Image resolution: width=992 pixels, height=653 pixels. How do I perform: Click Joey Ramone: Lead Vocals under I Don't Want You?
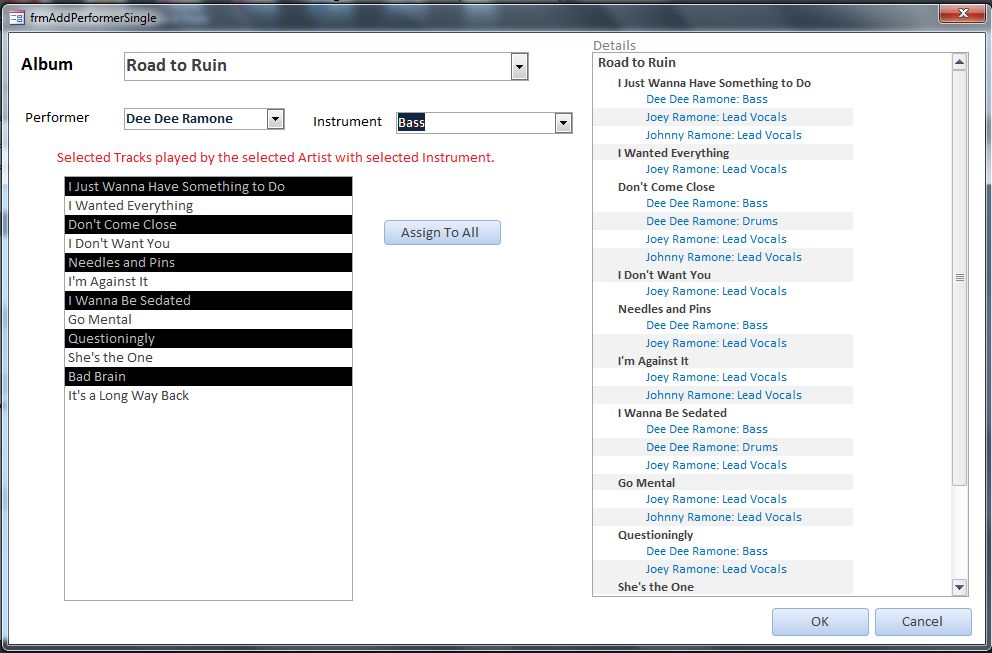click(x=716, y=291)
